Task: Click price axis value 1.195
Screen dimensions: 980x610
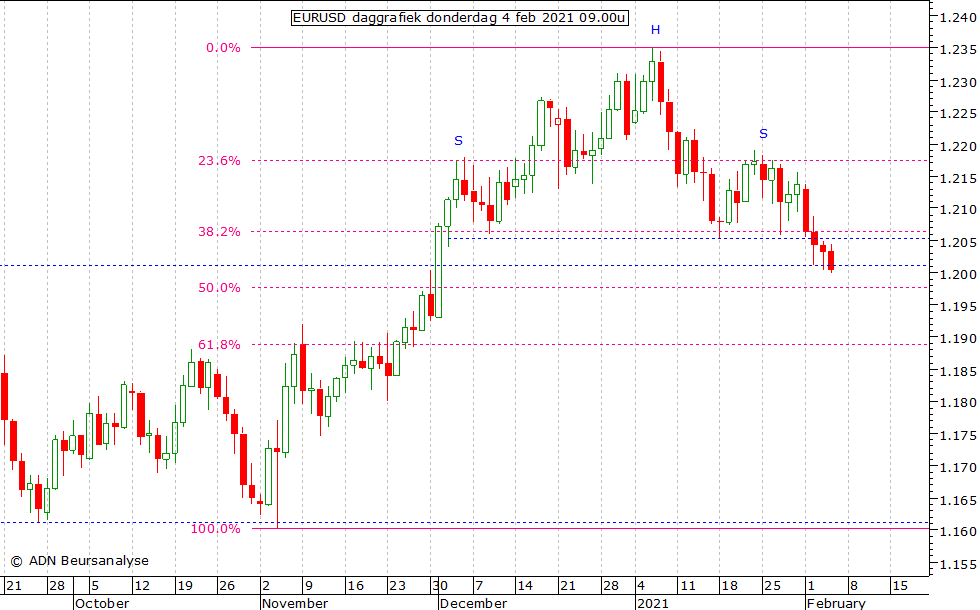Action: coord(959,306)
